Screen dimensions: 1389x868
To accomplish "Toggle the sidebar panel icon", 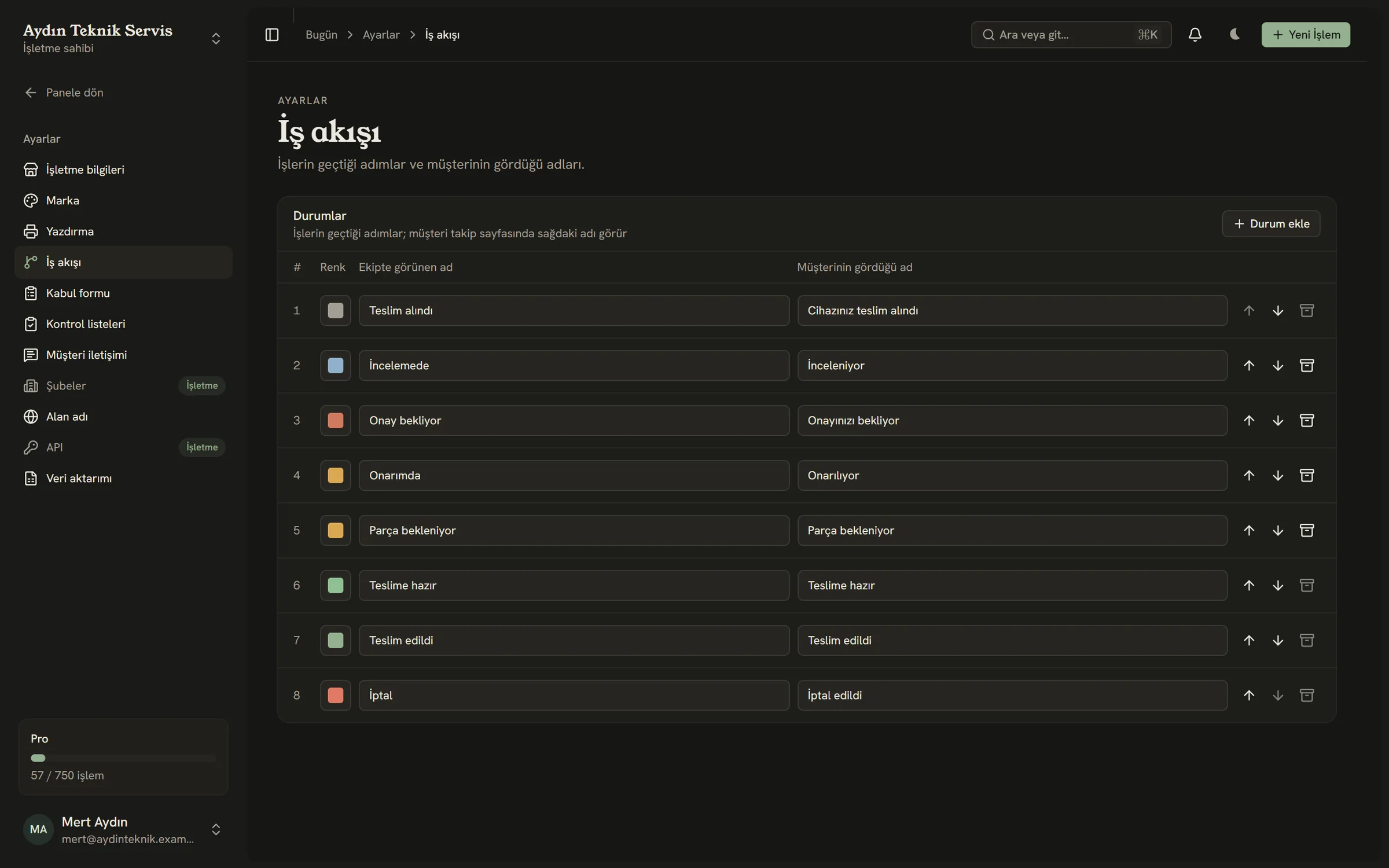I will (271, 35).
